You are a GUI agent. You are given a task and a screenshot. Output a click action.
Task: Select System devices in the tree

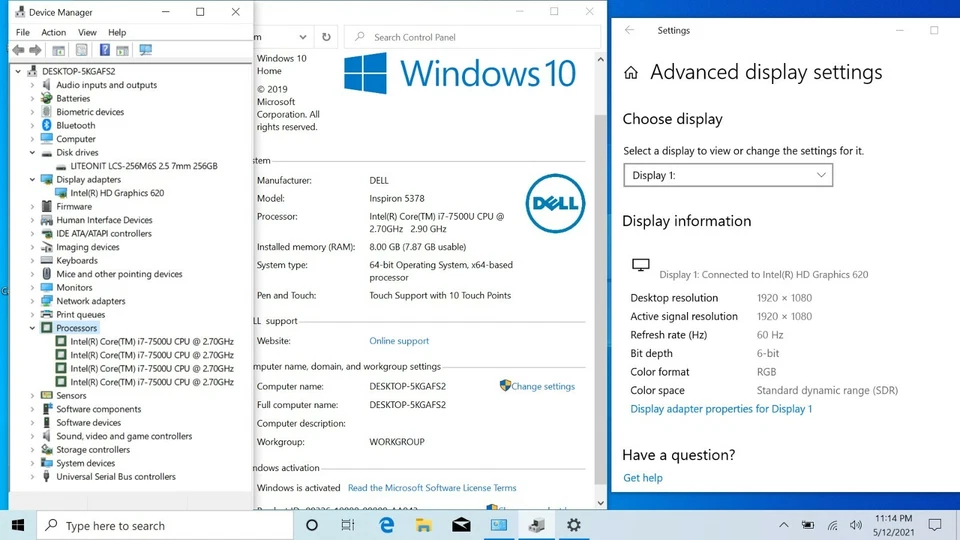tap(85, 463)
